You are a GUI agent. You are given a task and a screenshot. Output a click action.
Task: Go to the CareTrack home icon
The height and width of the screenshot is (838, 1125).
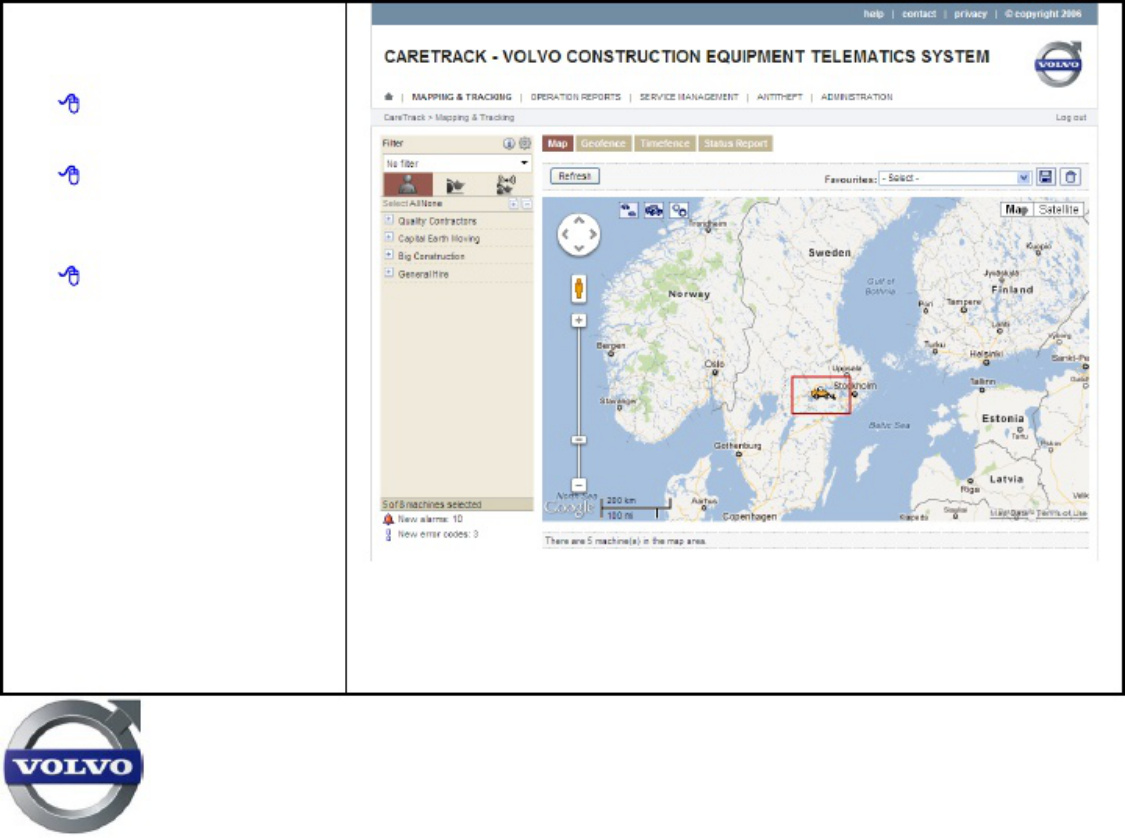(x=389, y=97)
